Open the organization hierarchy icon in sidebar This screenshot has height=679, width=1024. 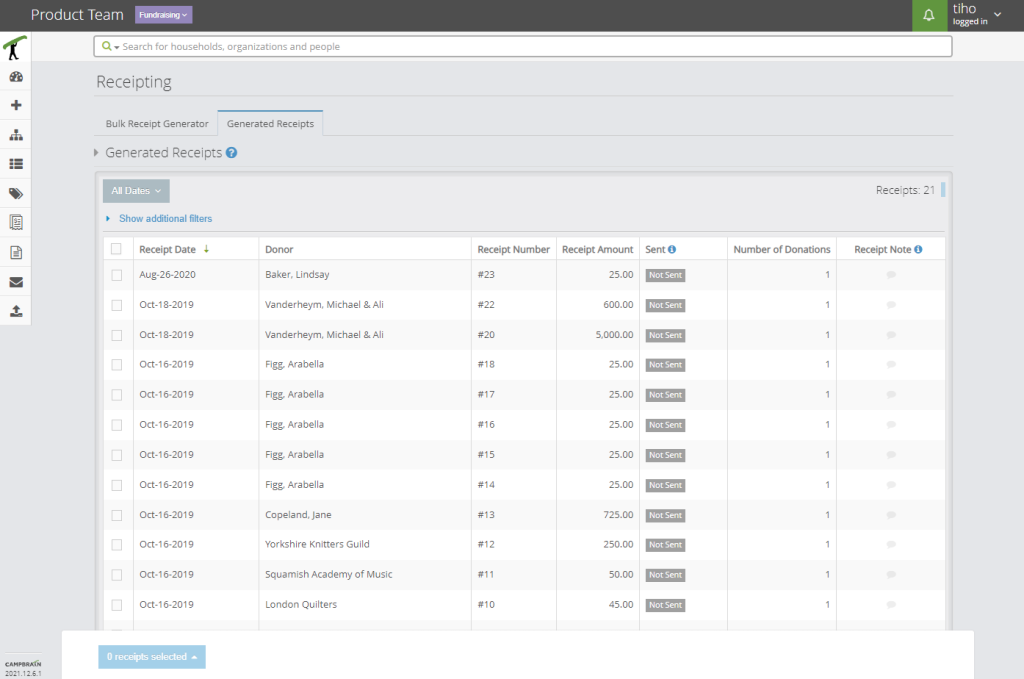(16, 135)
